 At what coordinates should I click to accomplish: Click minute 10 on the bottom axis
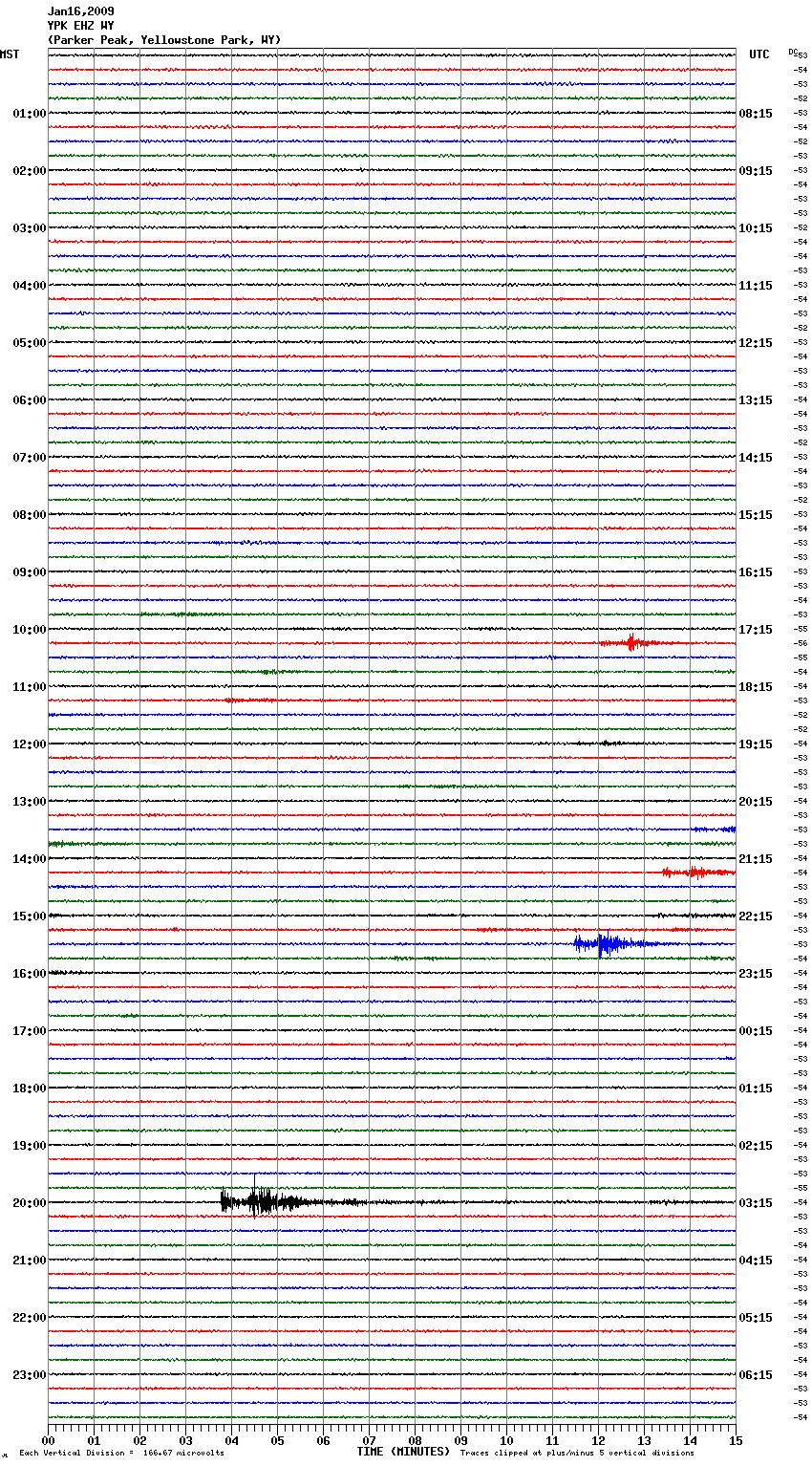pyautogui.click(x=506, y=1440)
